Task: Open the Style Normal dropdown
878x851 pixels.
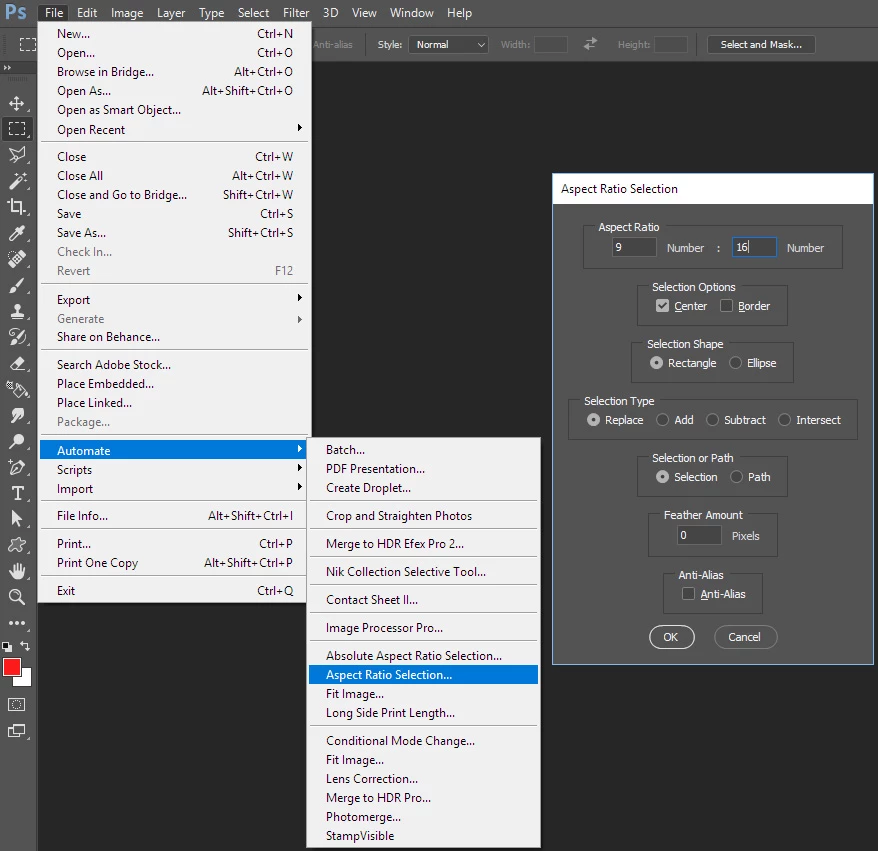Action: pyautogui.click(x=449, y=44)
